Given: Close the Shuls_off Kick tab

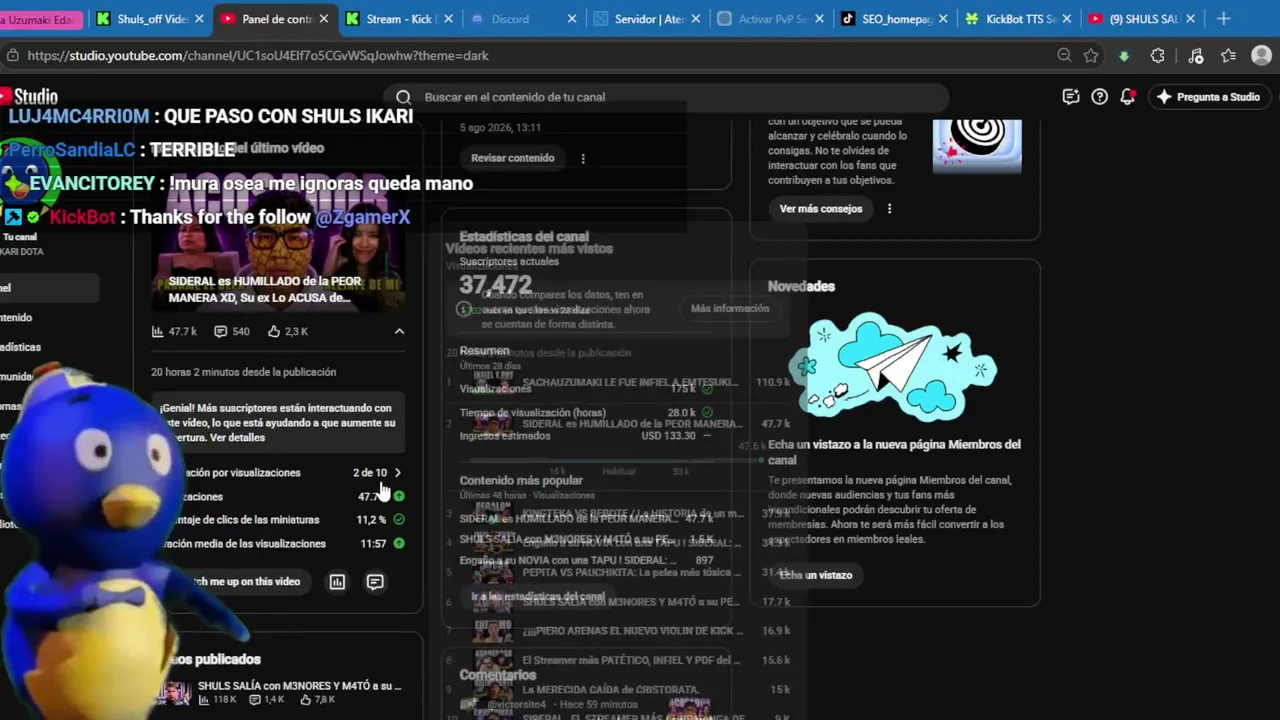Looking at the screenshot, I should [199, 19].
